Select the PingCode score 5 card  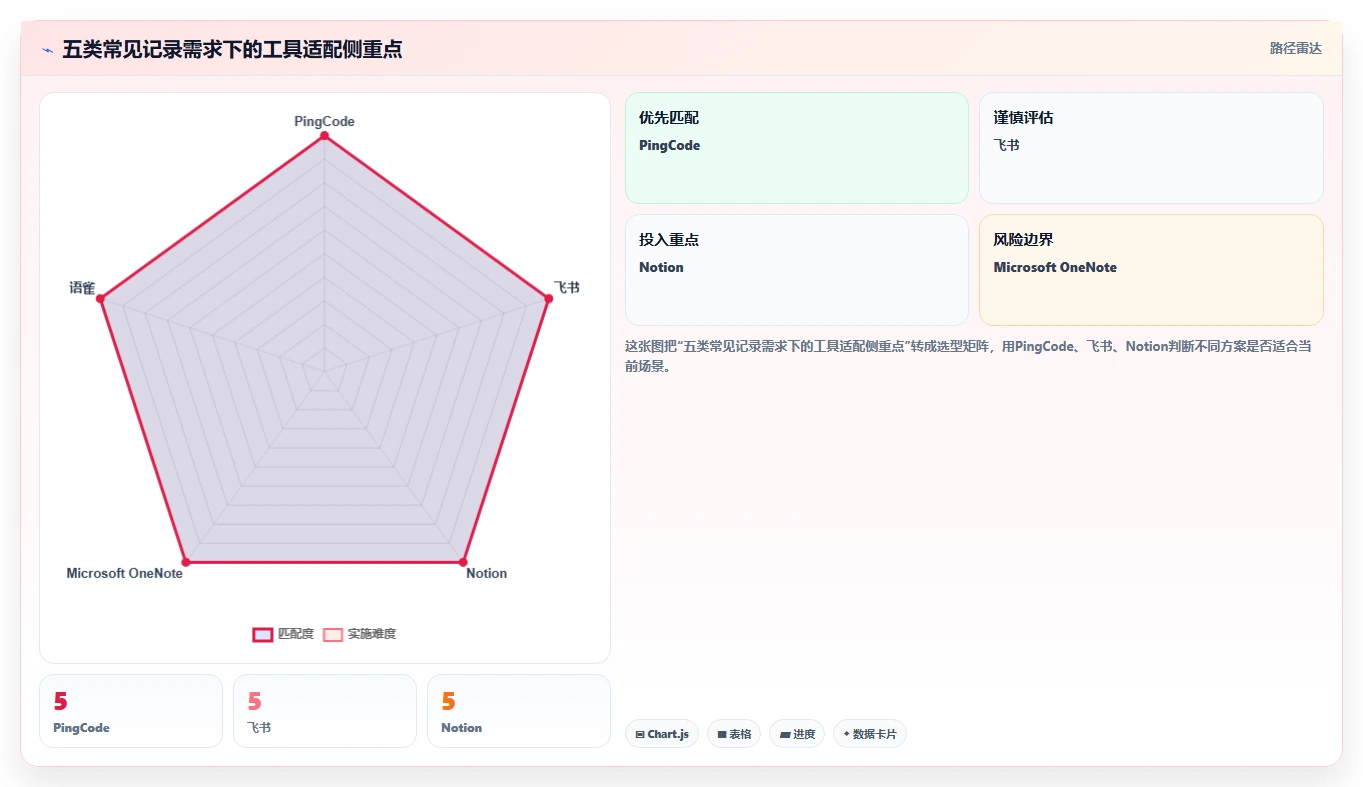click(x=131, y=711)
